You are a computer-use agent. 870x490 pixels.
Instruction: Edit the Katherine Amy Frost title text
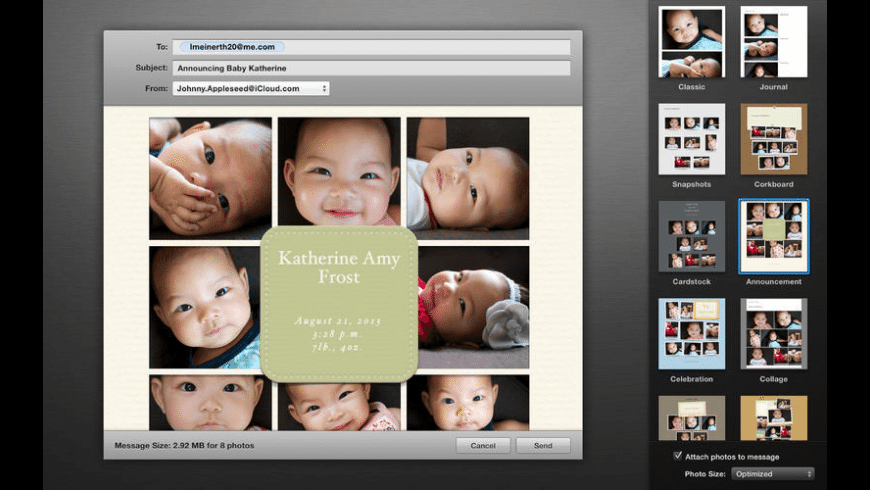pyautogui.click(x=339, y=267)
